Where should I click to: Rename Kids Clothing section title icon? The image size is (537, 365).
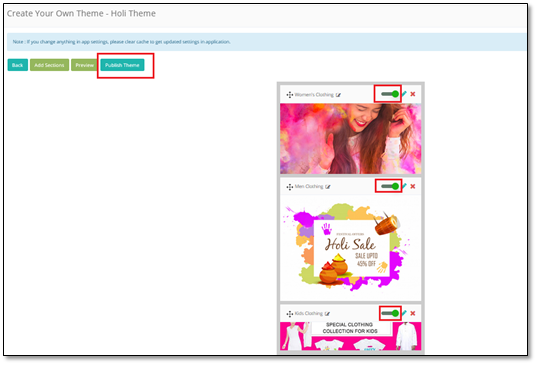pos(327,314)
